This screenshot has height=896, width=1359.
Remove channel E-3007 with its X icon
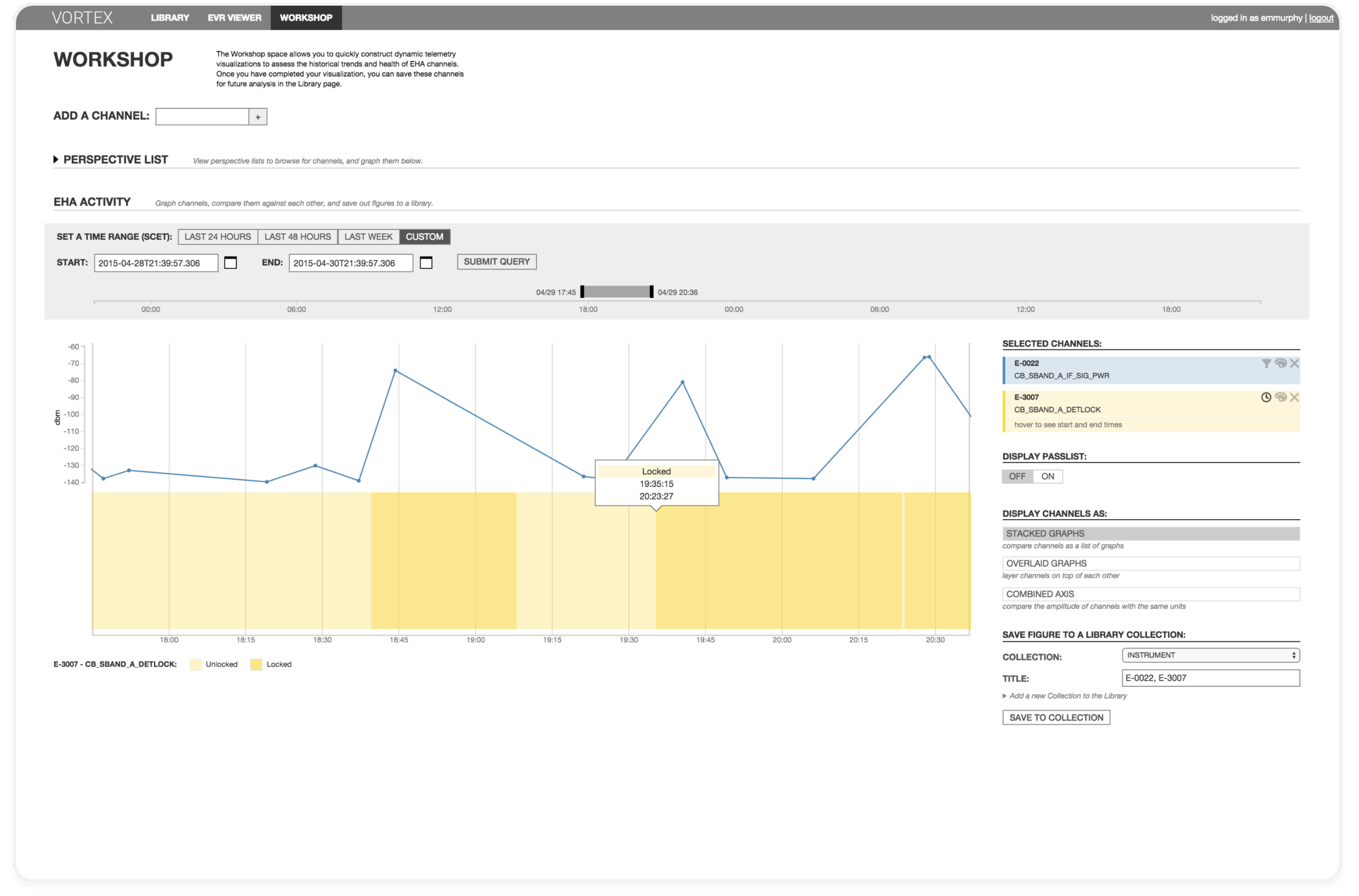click(1294, 397)
